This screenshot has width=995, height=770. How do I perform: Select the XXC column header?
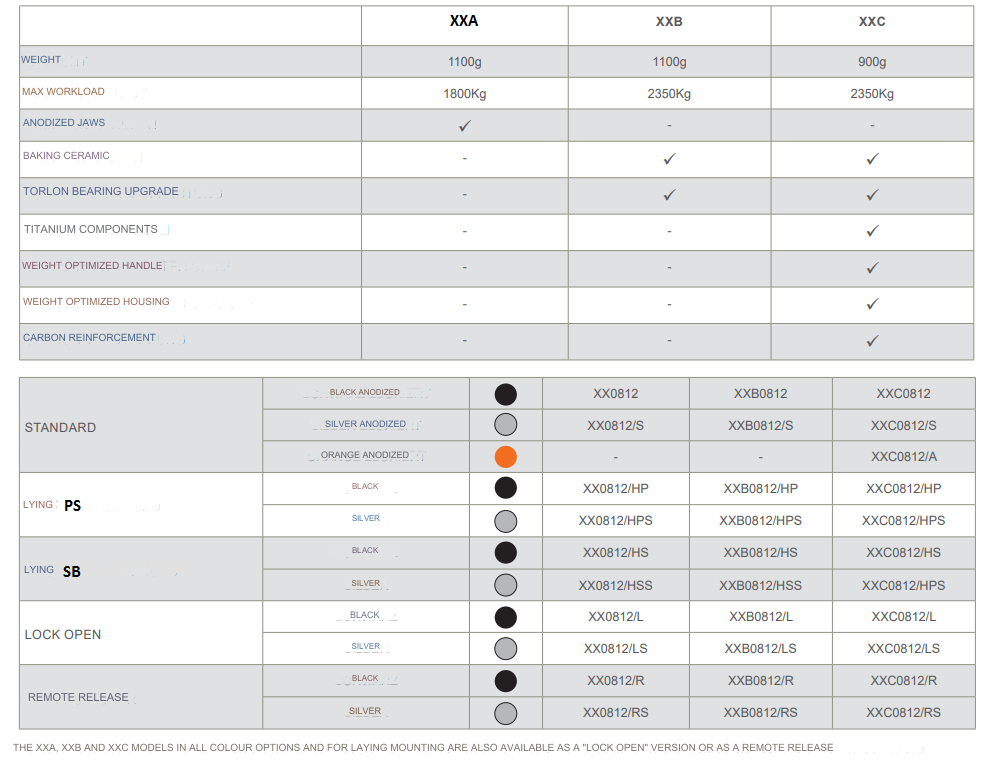tap(872, 22)
